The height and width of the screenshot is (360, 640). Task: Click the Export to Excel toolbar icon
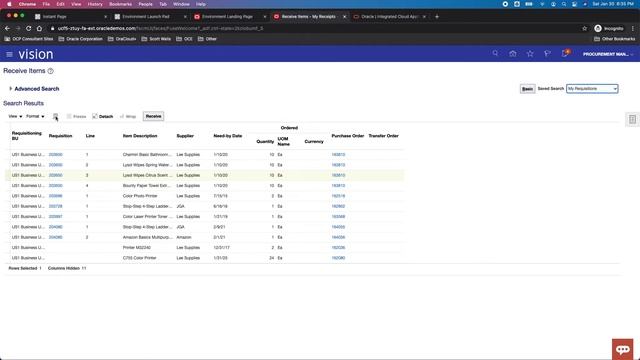pyautogui.click(x=55, y=116)
